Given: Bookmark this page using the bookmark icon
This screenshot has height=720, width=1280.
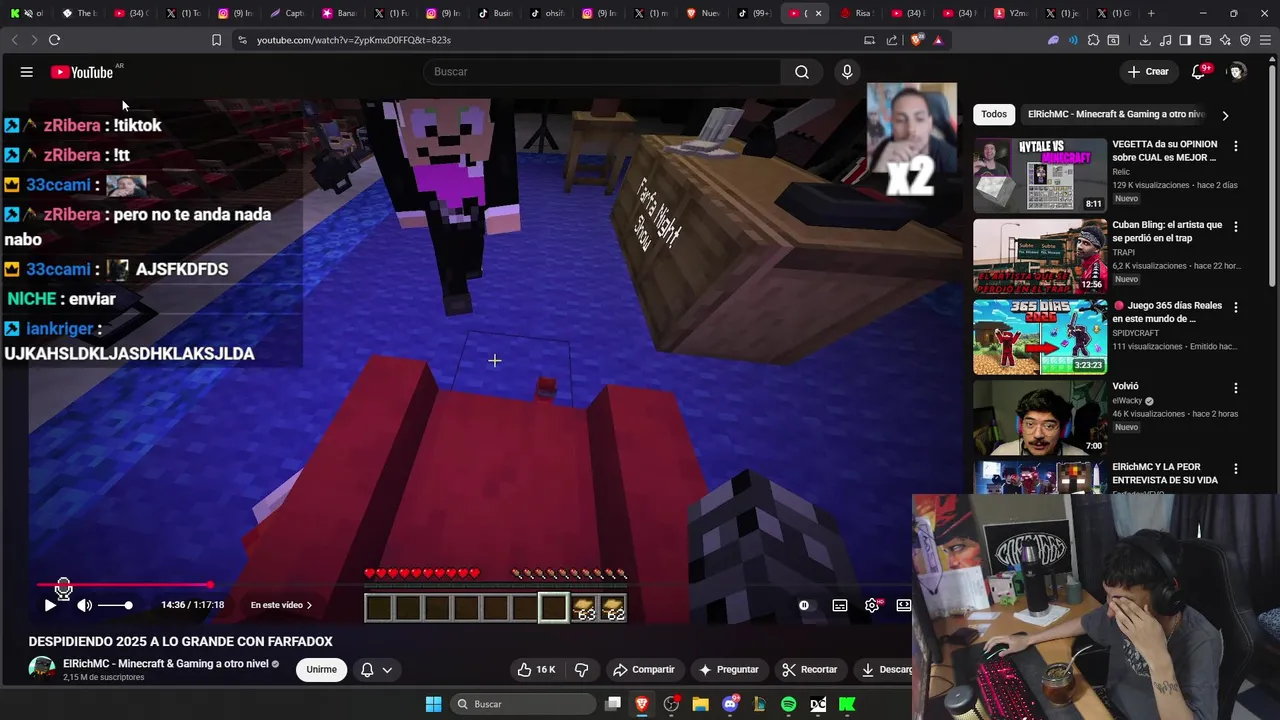Looking at the screenshot, I should coord(216,40).
